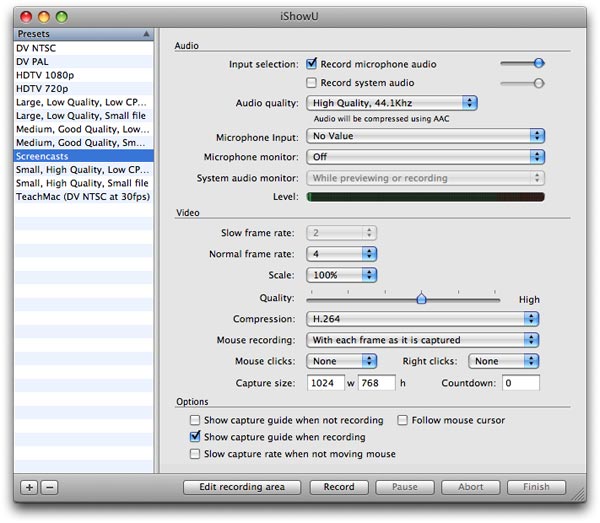This screenshot has height=523, width=600.
Task: Open the Scale 100% dropdown
Action: (342, 275)
